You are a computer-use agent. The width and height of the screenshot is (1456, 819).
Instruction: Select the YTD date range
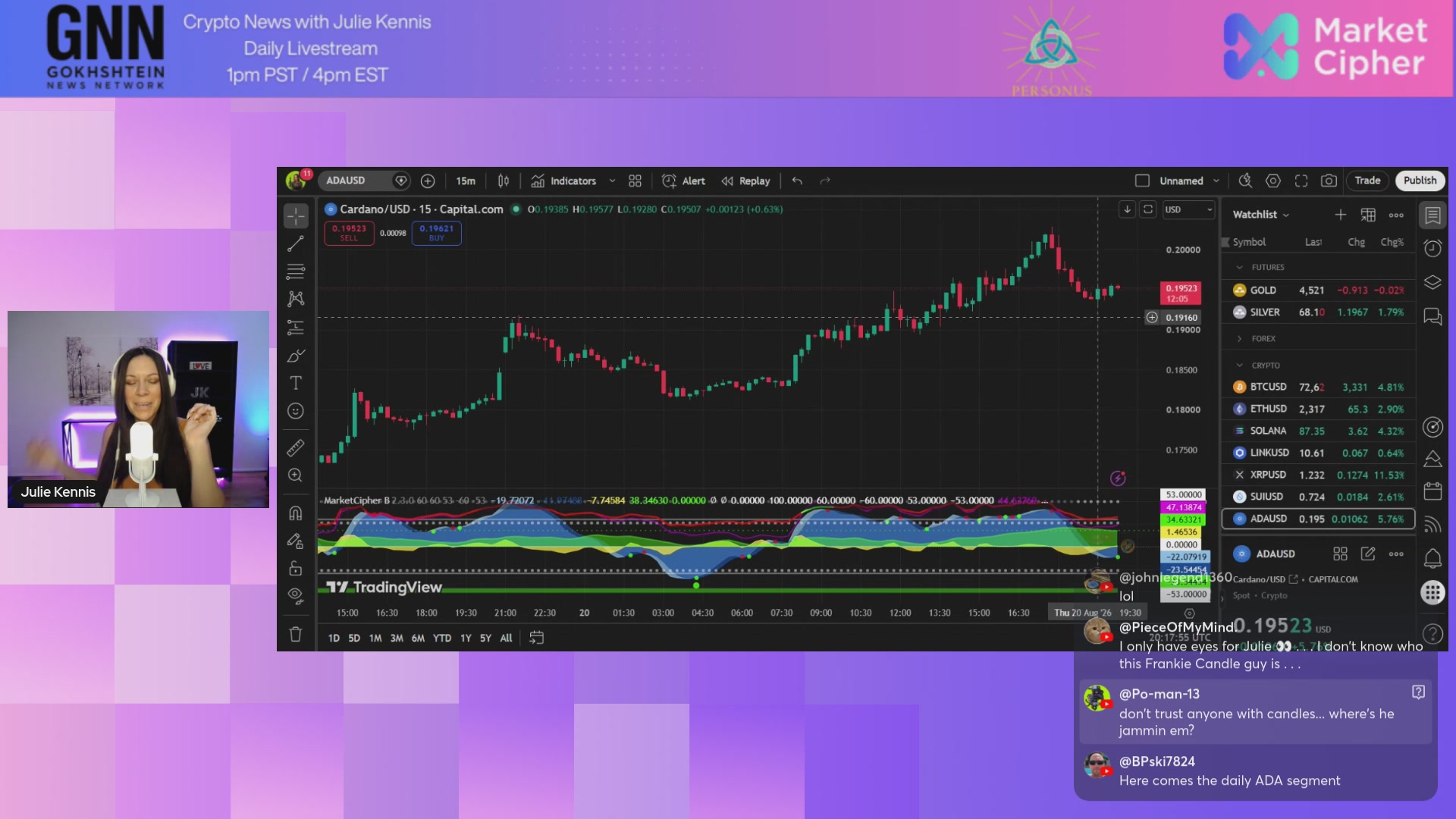click(442, 639)
